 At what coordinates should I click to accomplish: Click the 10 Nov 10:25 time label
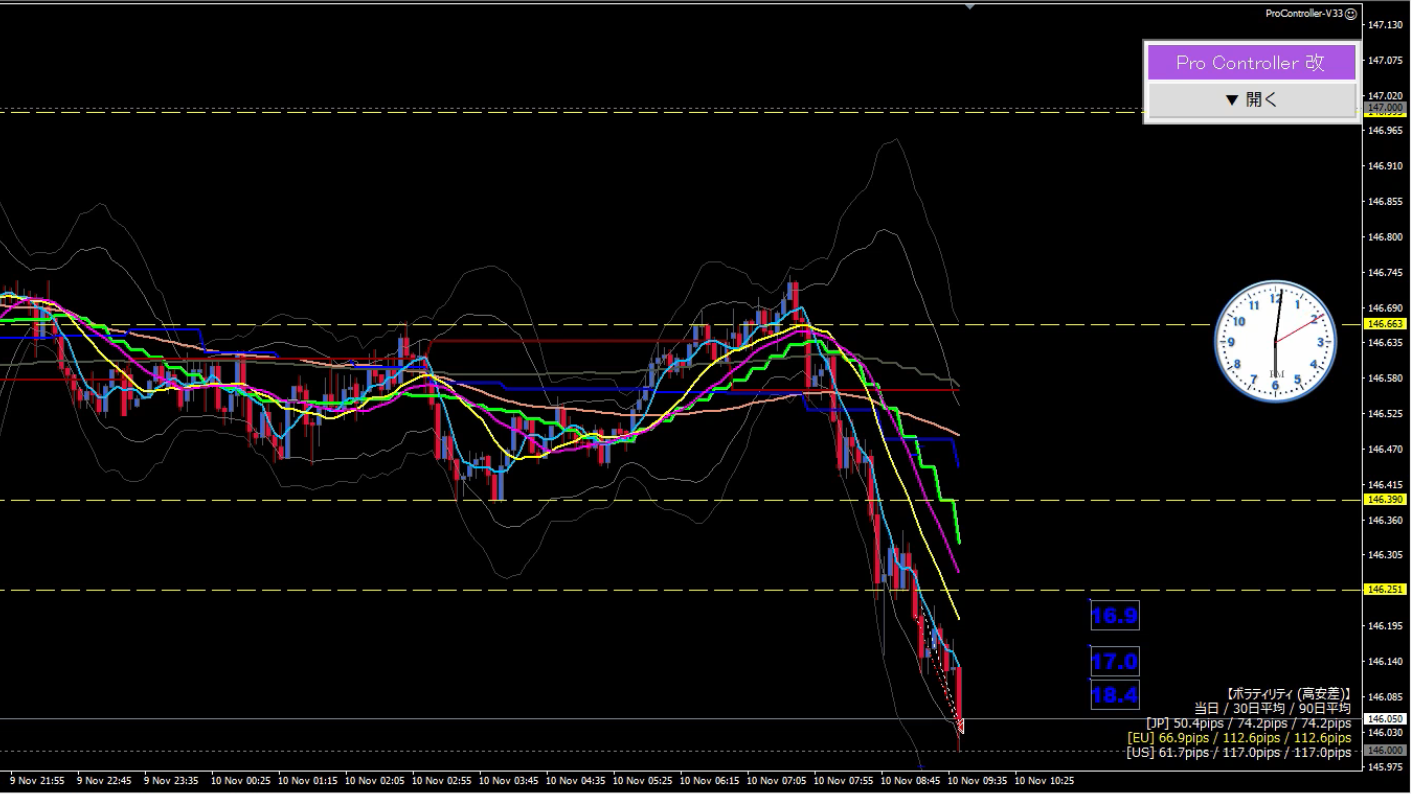pyautogui.click(x=1044, y=780)
